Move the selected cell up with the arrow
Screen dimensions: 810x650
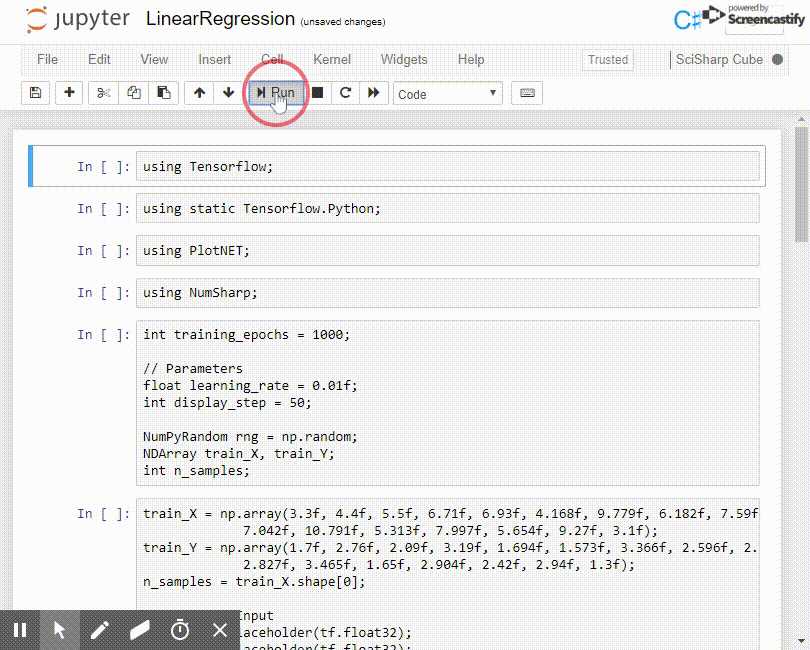(x=199, y=93)
